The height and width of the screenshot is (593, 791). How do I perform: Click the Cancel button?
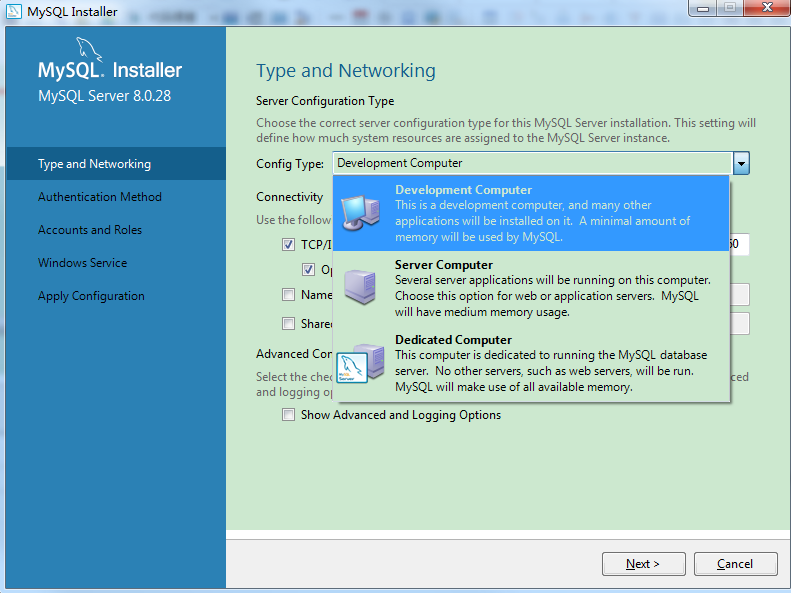735,564
